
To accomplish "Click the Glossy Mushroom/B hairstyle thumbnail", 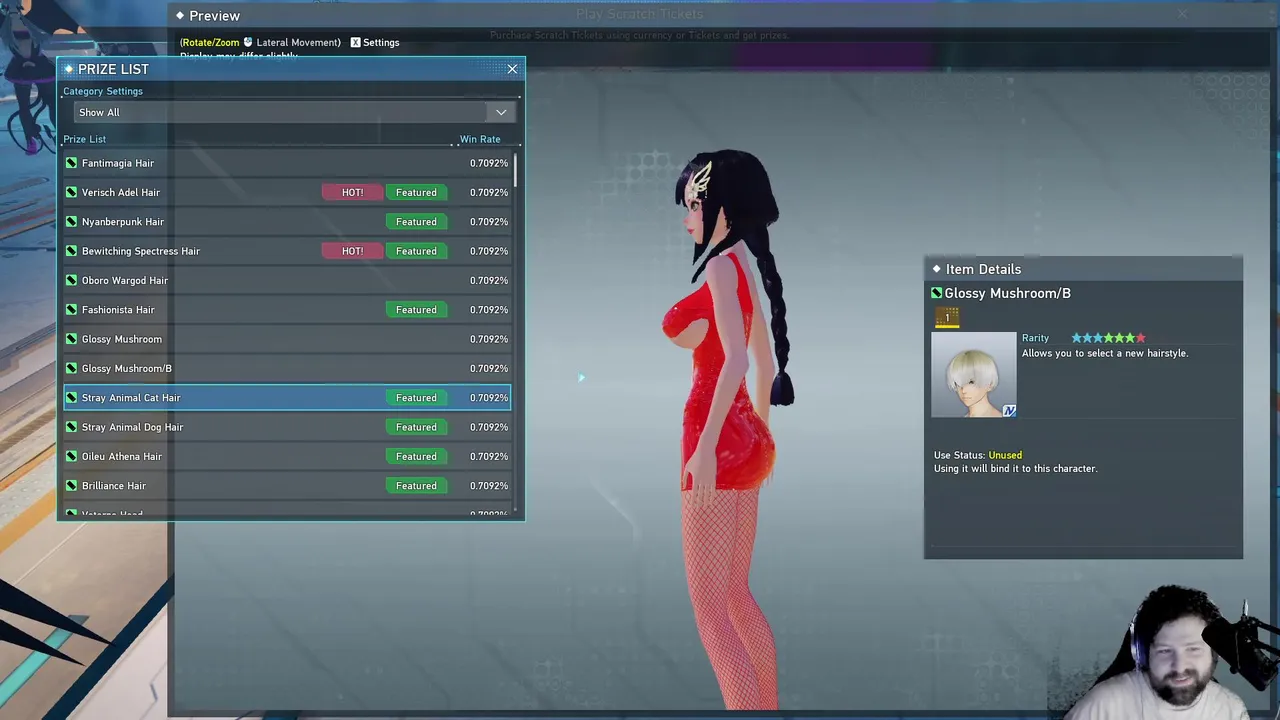I will 973,375.
